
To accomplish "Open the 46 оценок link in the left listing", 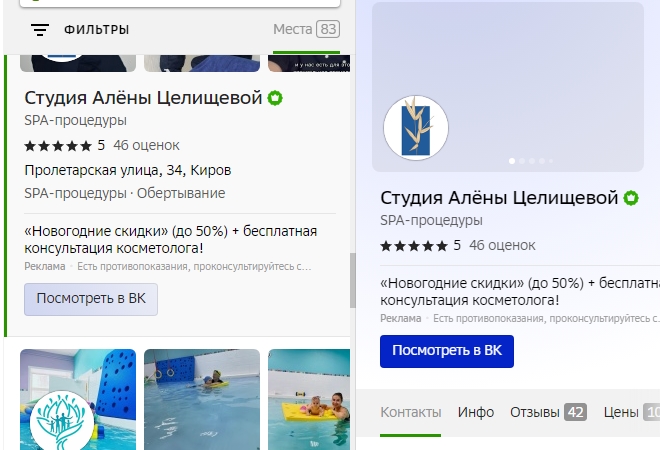I will point(146,145).
